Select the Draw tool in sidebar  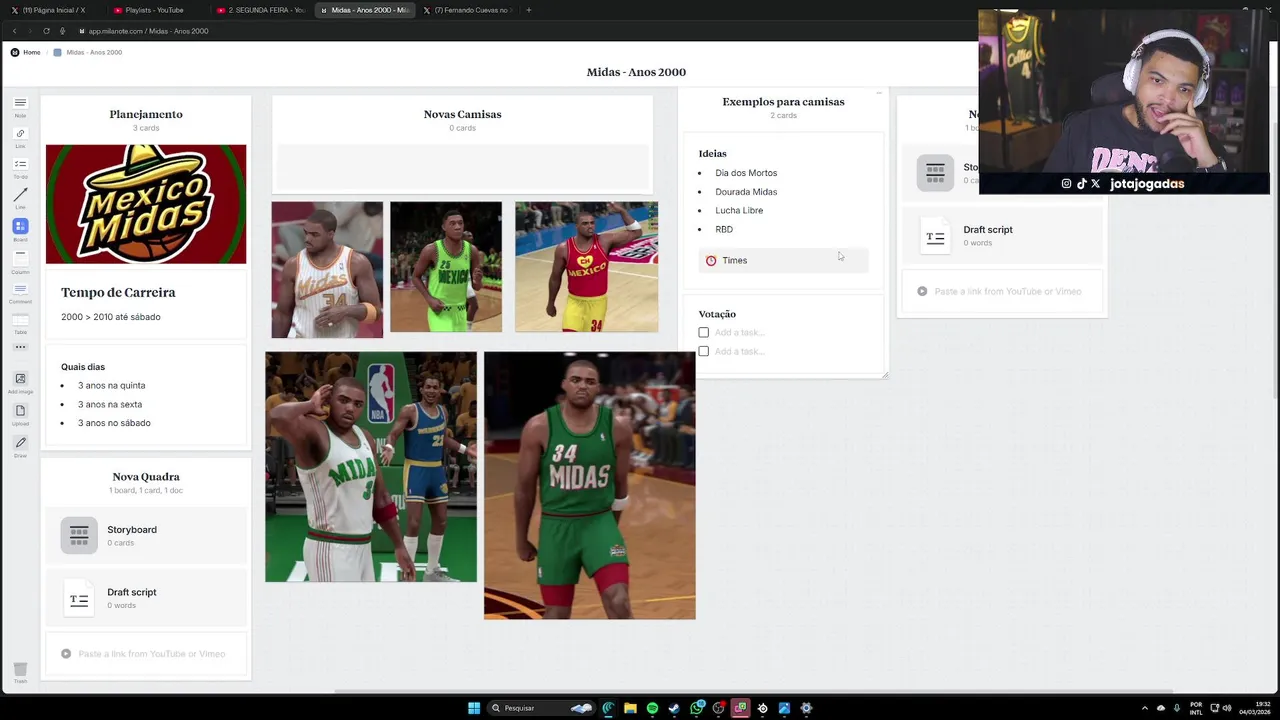click(x=20, y=446)
